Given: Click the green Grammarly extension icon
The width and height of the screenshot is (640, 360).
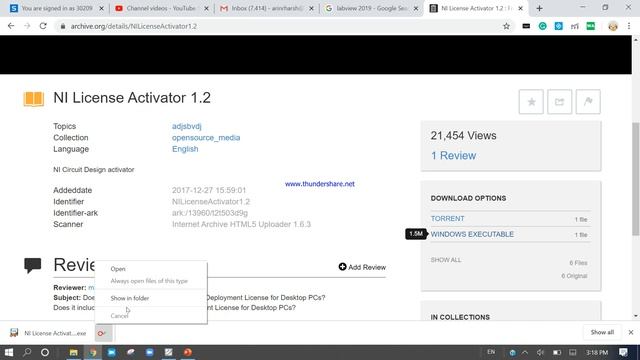Looking at the screenshot, I should (x=542, y=26).
